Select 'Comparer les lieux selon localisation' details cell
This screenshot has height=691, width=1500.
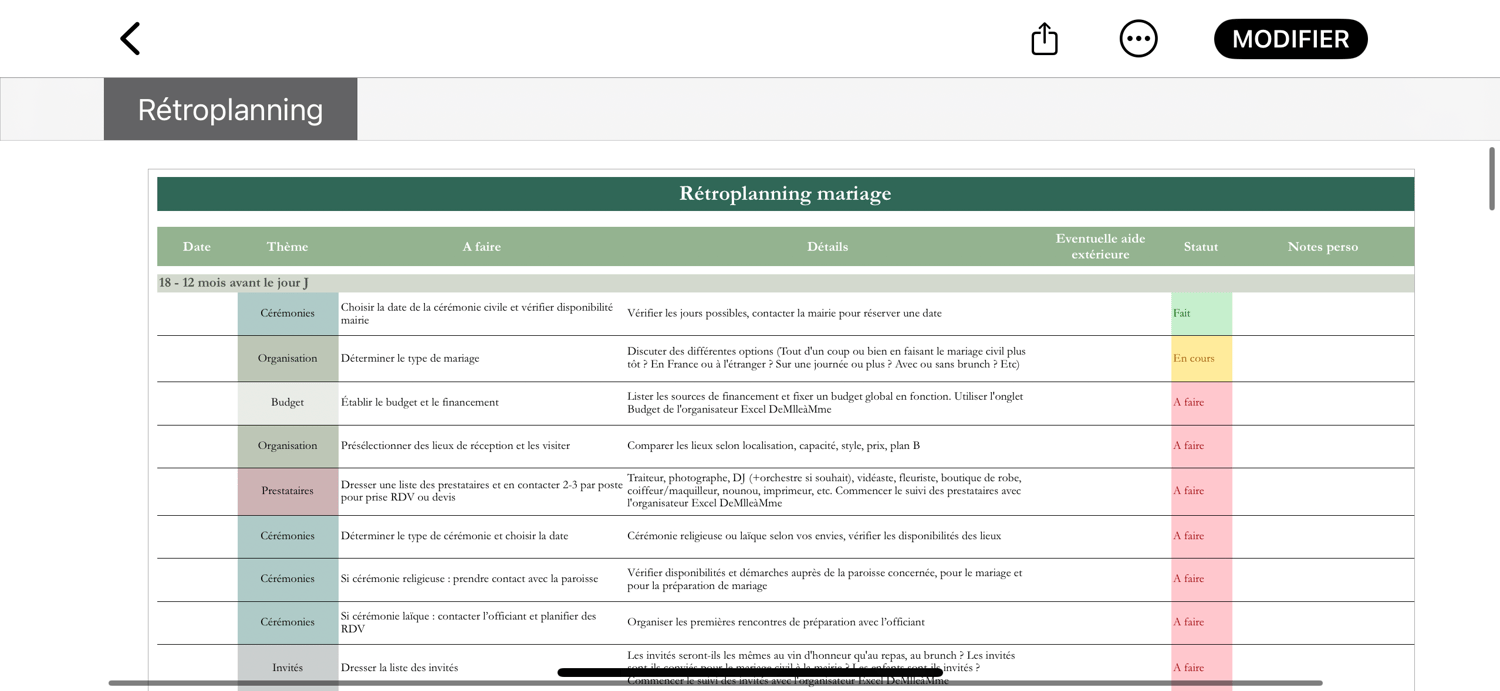click(x=827, y=446)
